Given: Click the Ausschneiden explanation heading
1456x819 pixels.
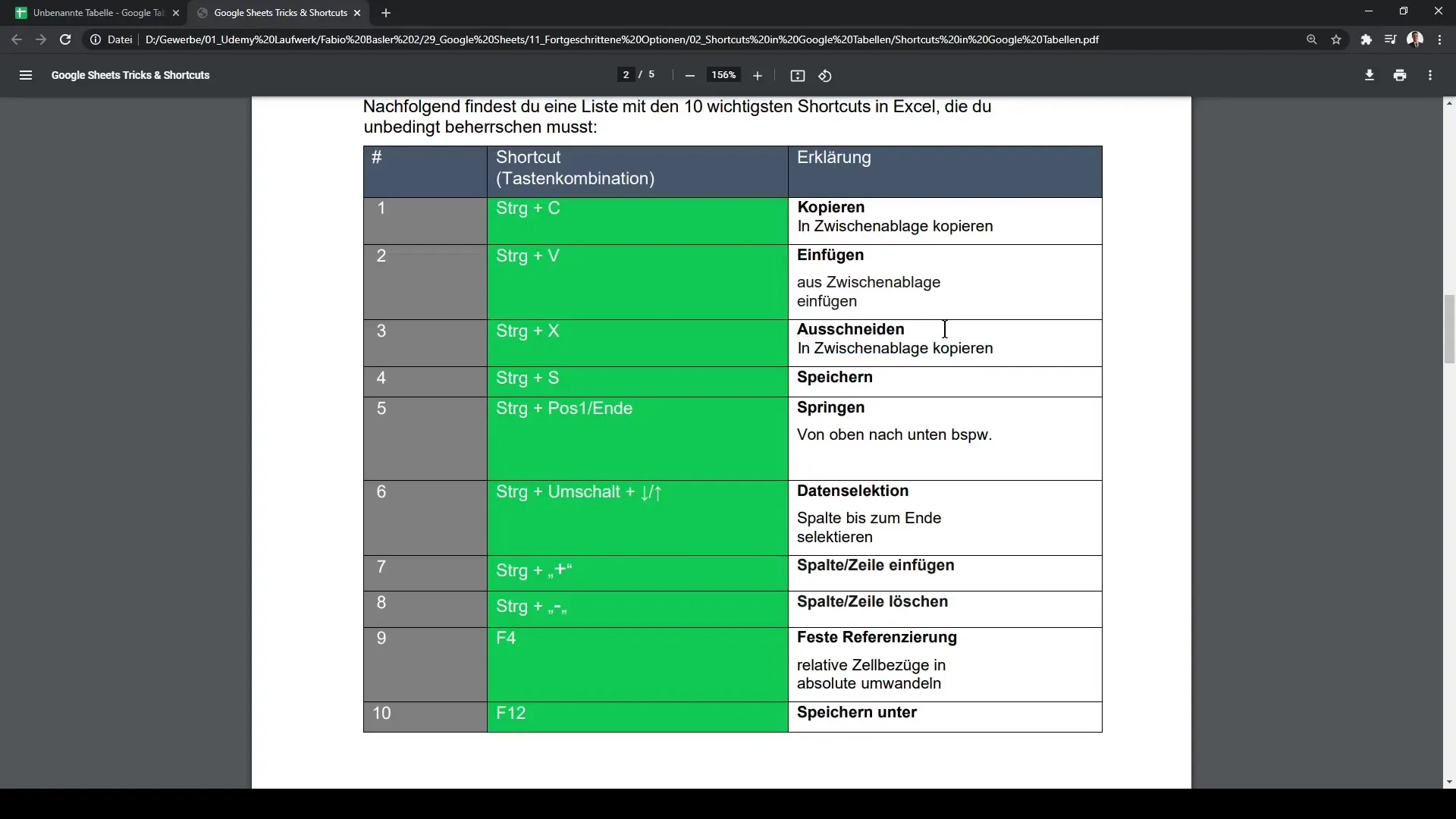Looking at the screenshot, I should click(x=850, y=330).
